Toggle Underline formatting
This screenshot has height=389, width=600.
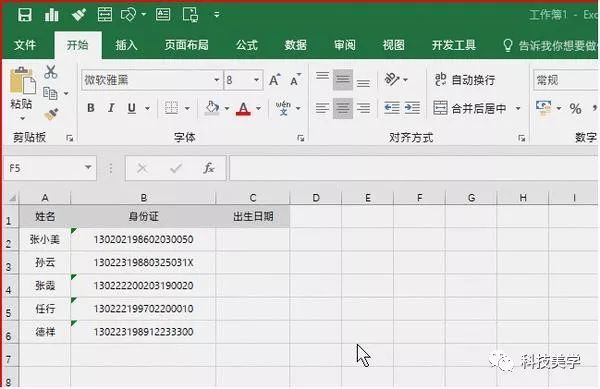(132, 108)
